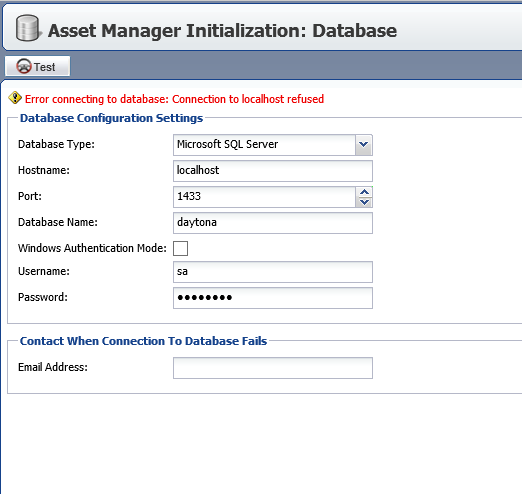
Task: Click the Password label
Action: pos(43,297)
